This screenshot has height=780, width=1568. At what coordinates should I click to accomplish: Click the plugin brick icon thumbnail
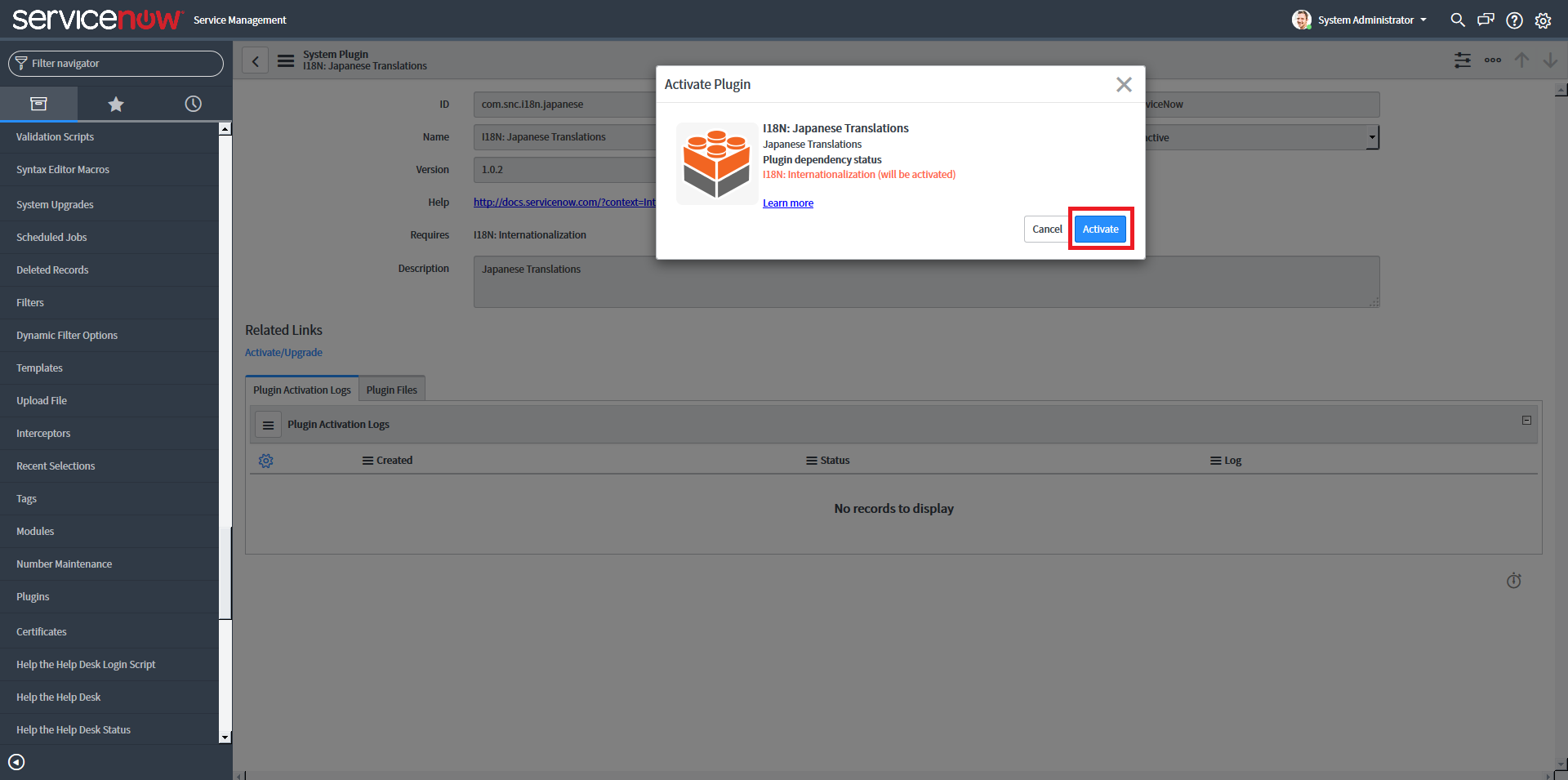pos(716,163)
